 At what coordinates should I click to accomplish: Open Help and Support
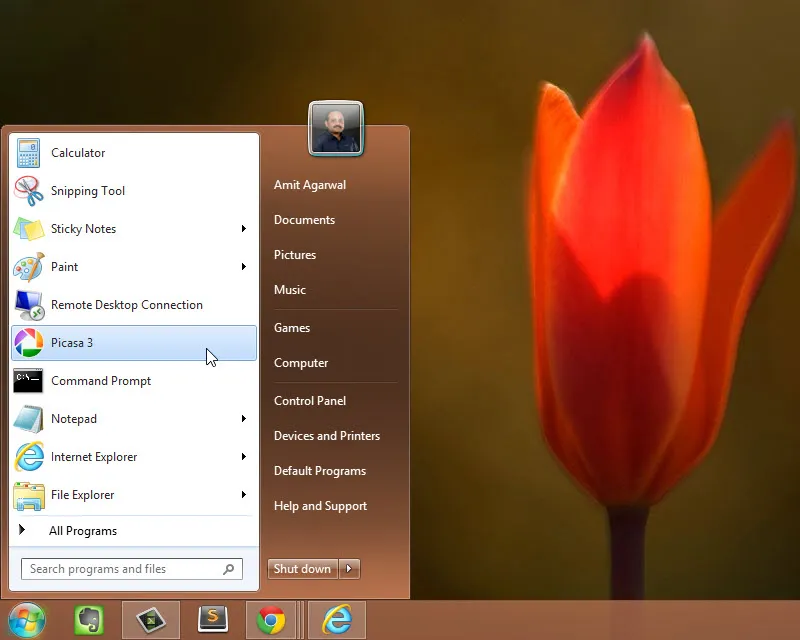(x=320, y=505)
